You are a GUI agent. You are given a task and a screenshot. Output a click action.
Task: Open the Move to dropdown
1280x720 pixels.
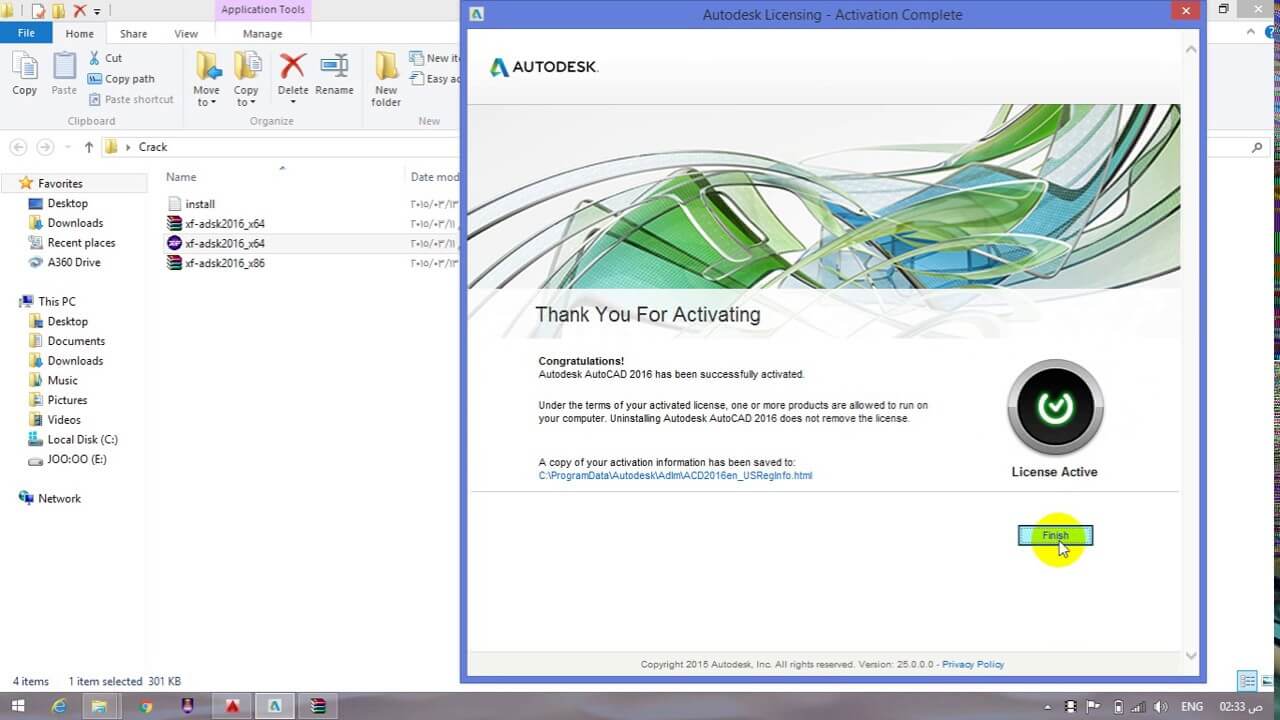(207, 80)
